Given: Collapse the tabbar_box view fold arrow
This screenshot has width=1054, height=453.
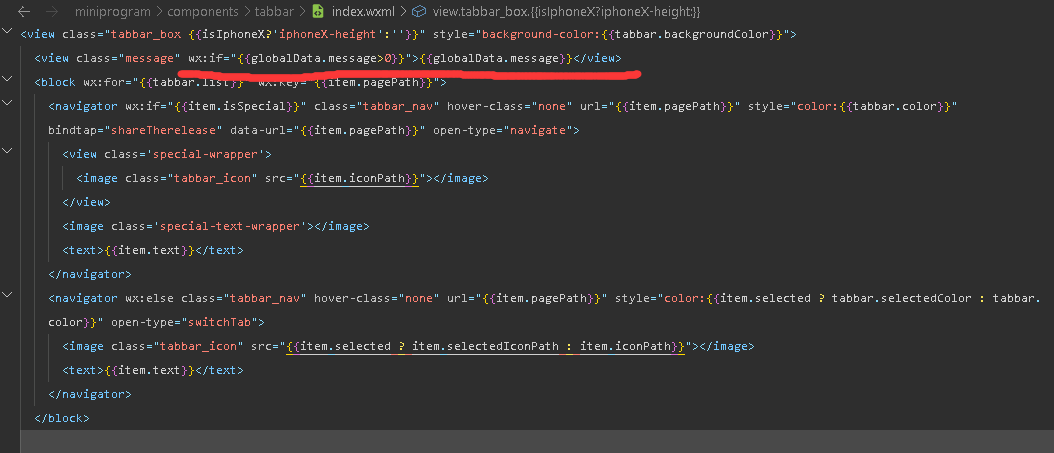Looking at the screenshot, I should coord(7,31).
